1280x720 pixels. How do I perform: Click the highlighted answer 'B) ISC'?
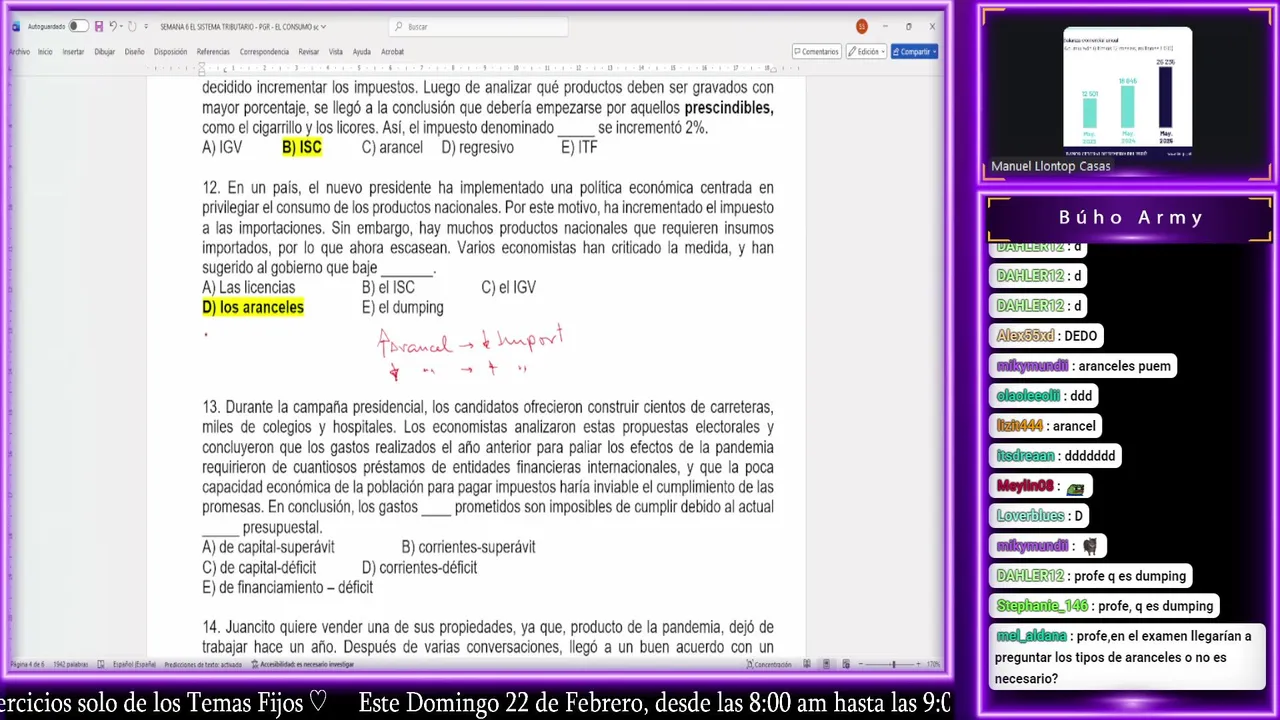tap(302, 147)
